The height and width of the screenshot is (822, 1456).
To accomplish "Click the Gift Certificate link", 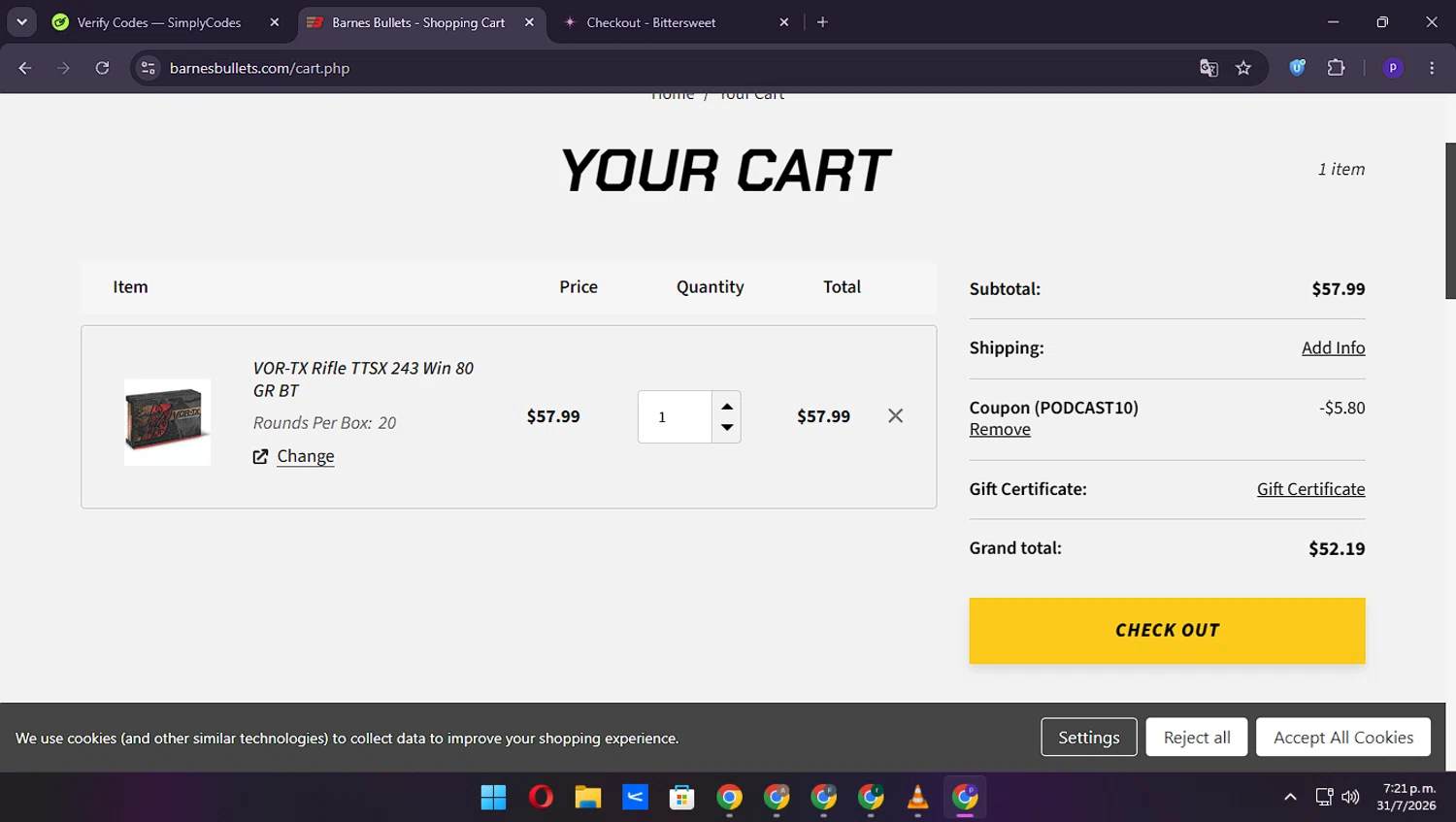I will (x=1310, y=489).
